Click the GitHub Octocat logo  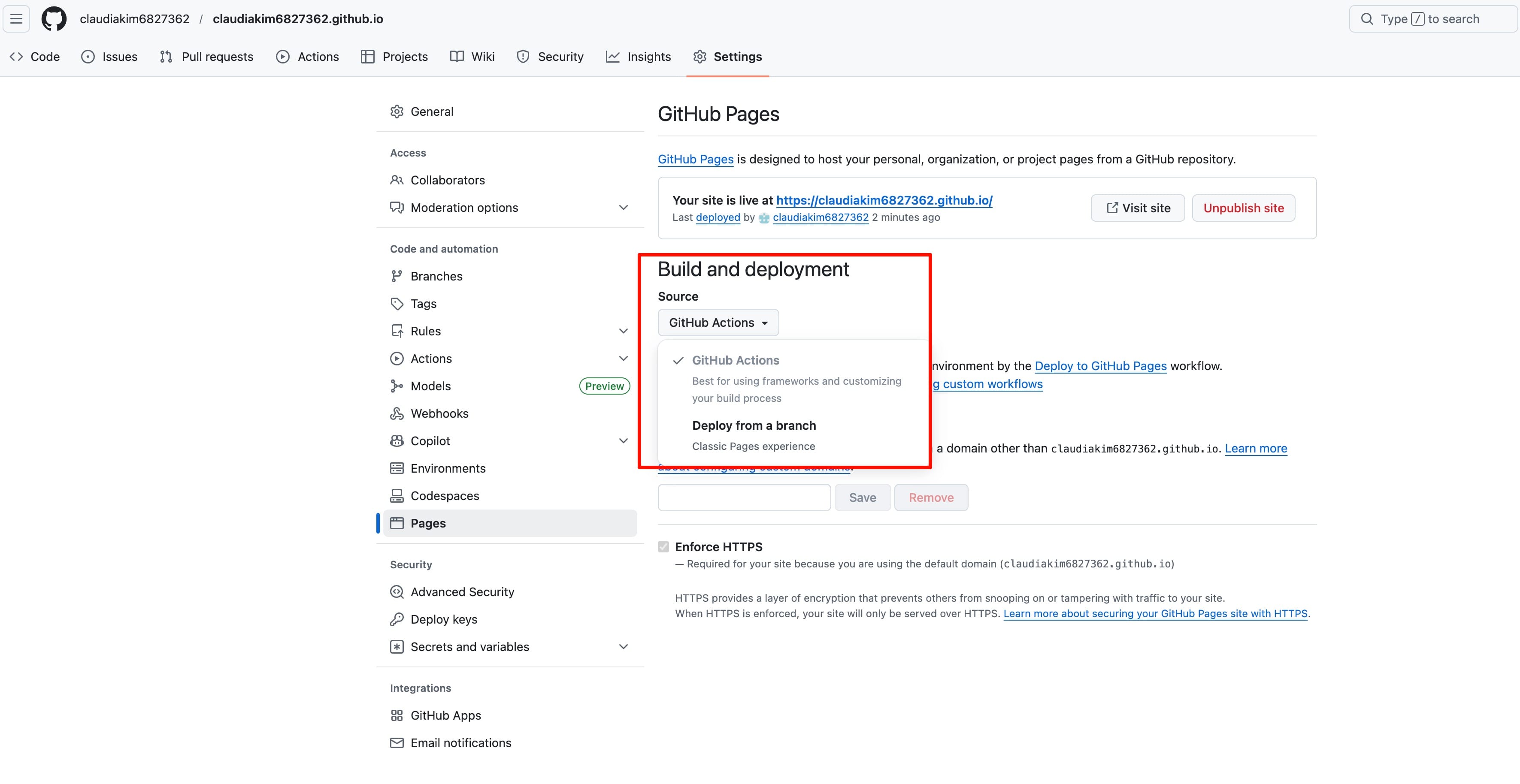tap(54, 19)
